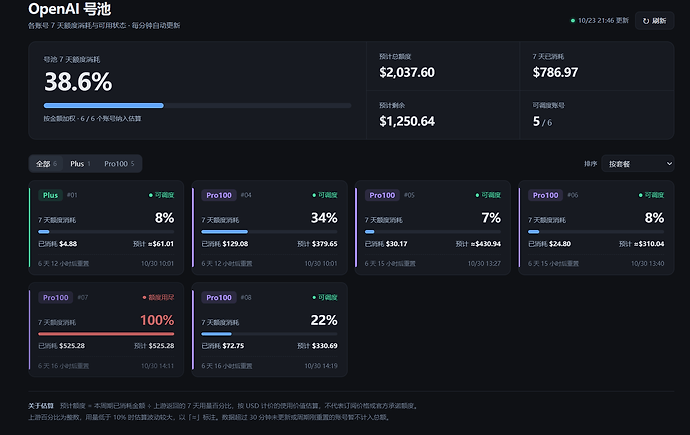Click the 22% percentage on card #08

tap(324, 321)
